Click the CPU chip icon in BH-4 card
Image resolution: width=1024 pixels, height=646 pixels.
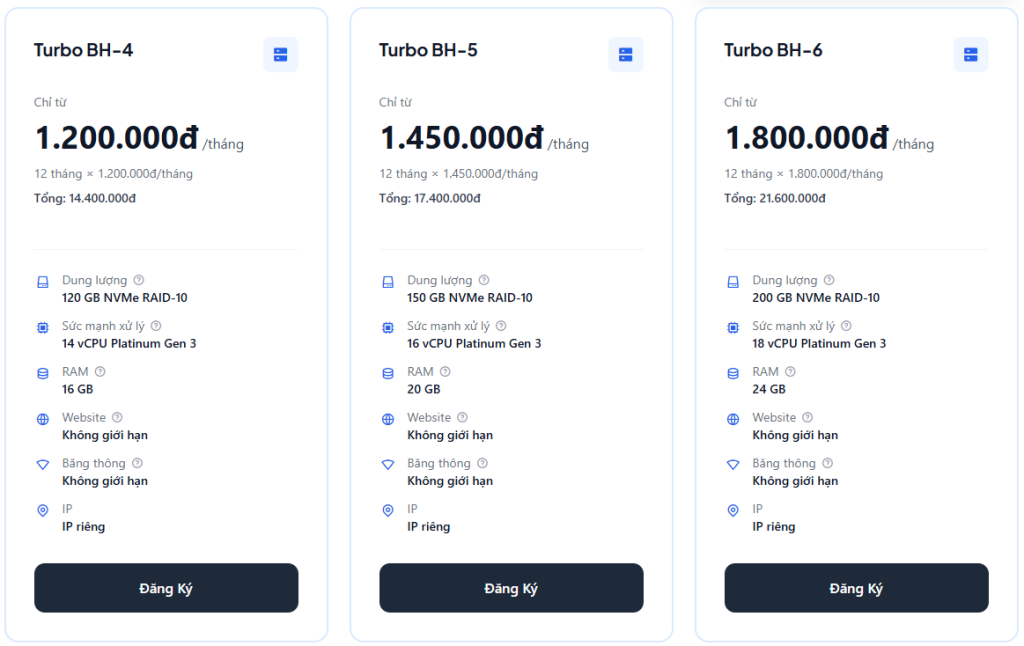[42, 327]
